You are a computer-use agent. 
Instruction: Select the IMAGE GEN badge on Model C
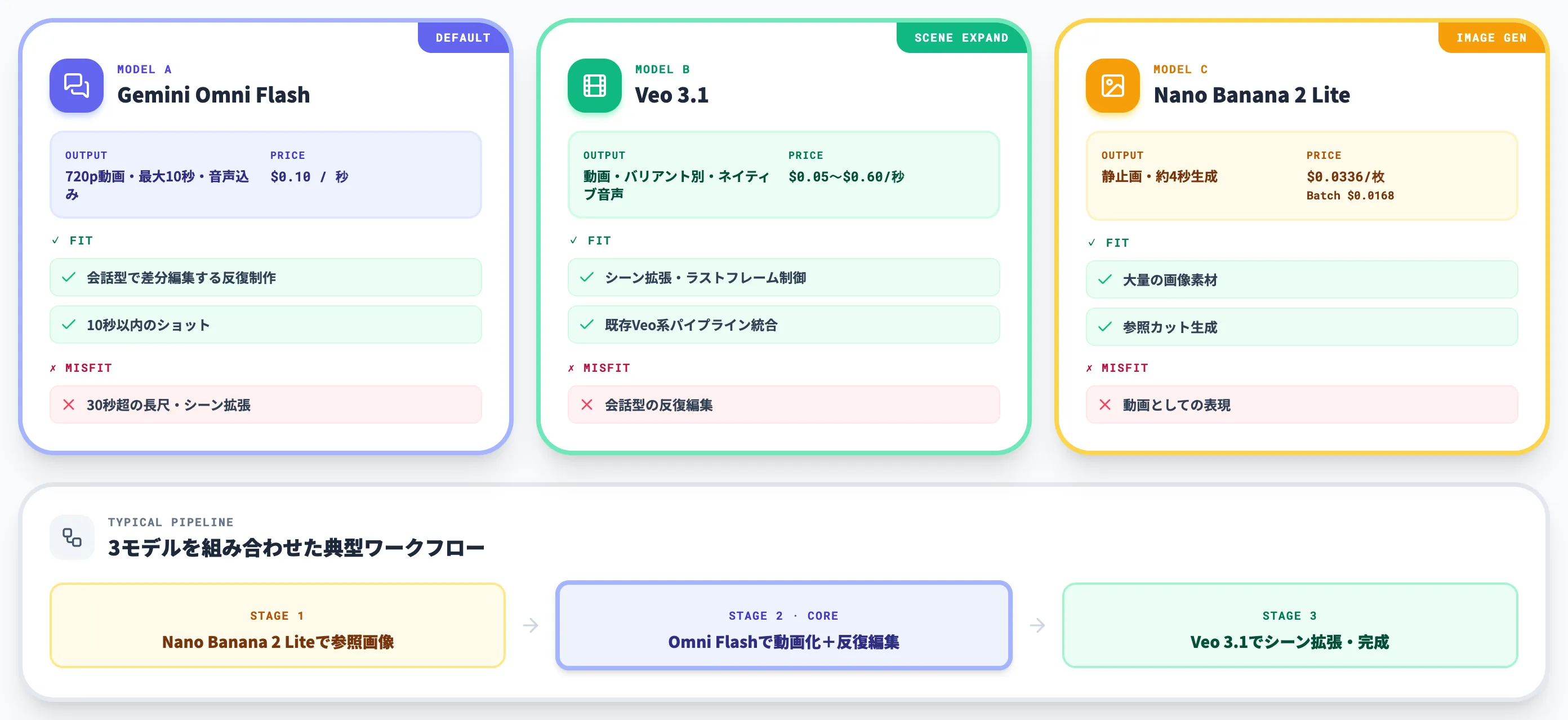pos(1491,38)
